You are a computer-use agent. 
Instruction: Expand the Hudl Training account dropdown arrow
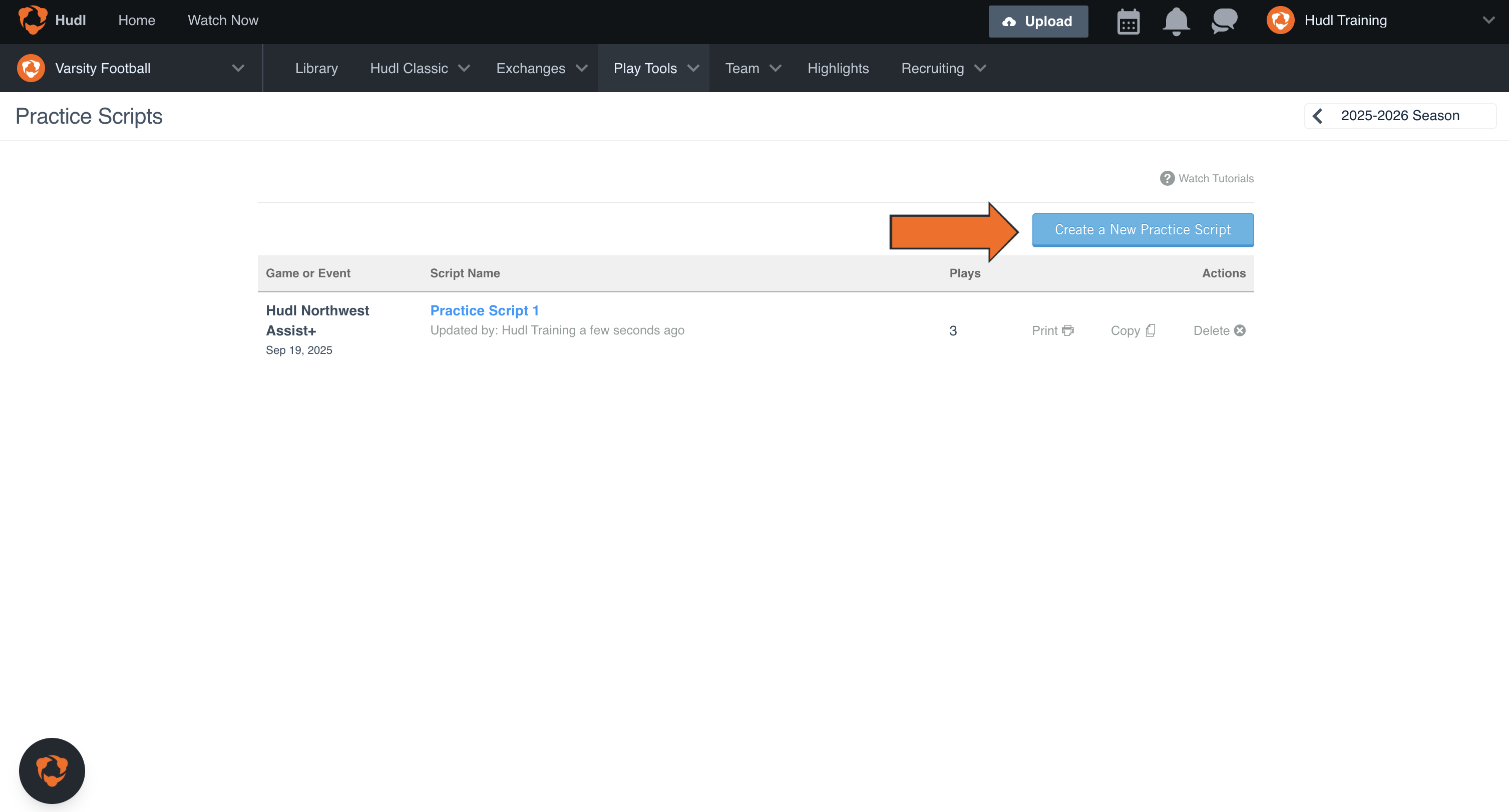[x=1488, y=21]
